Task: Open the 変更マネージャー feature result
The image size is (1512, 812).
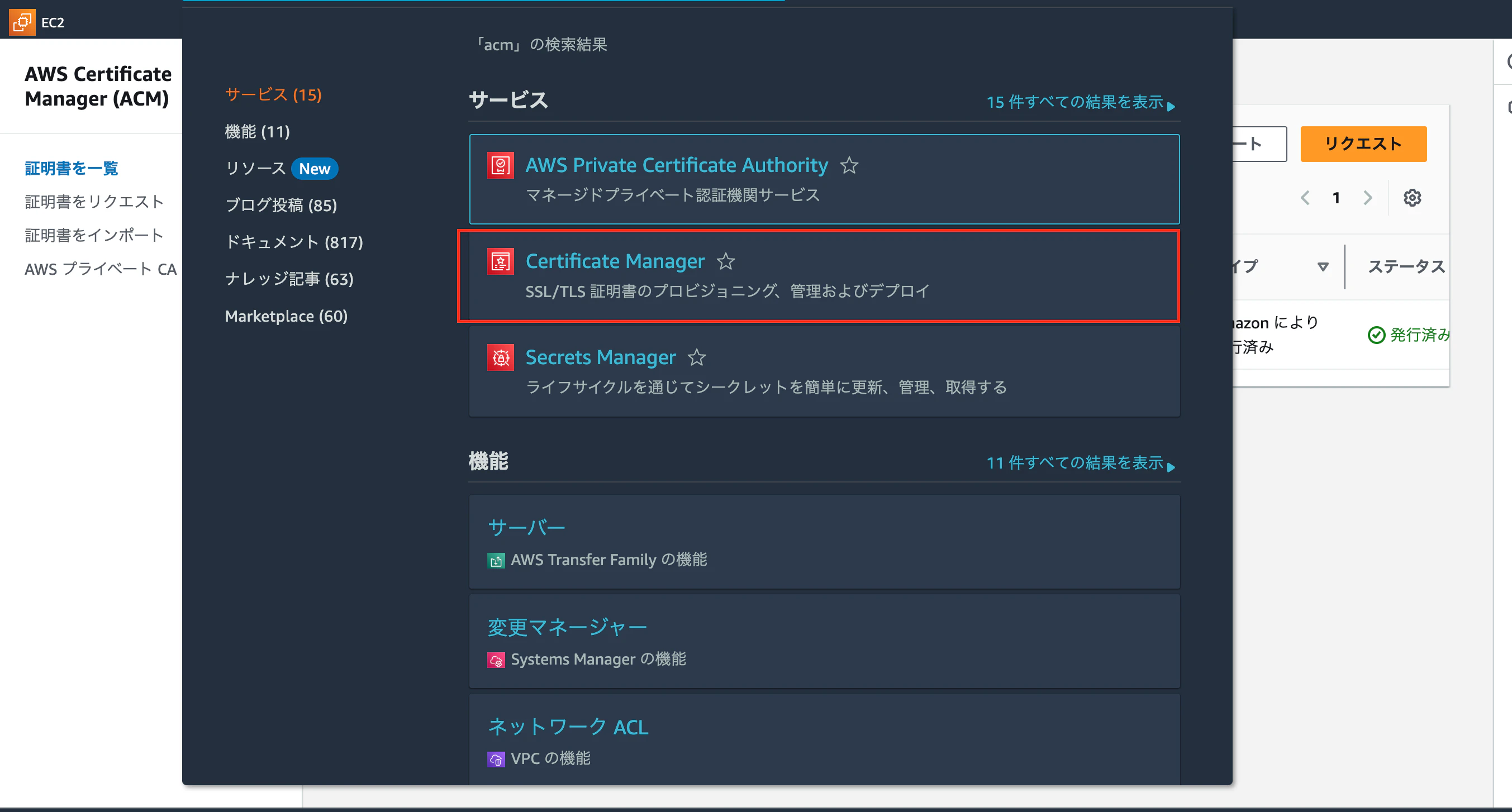Action: pyautogui.click(x=568, y=627)
